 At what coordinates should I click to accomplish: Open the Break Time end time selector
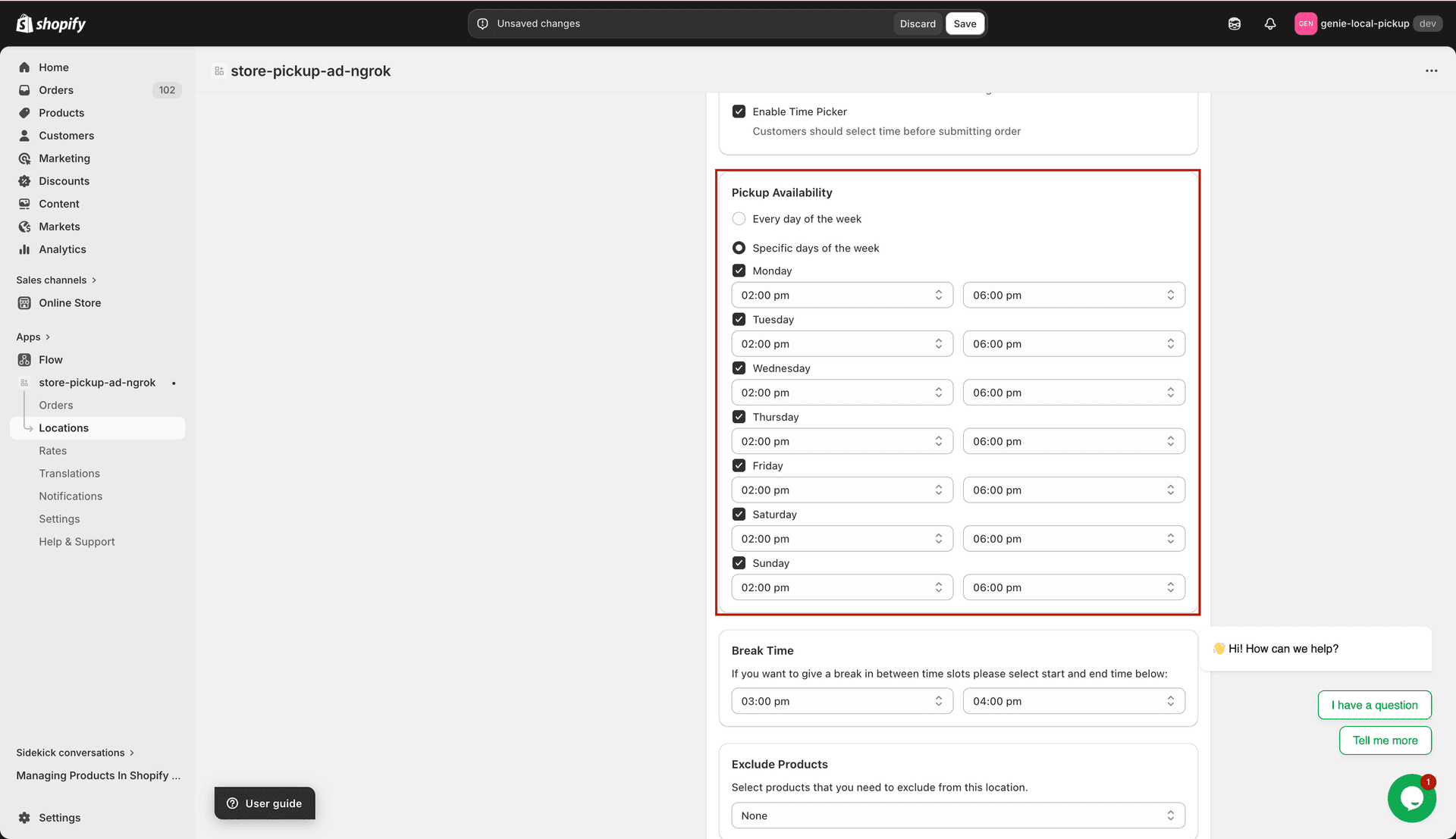click(1073, 700)
